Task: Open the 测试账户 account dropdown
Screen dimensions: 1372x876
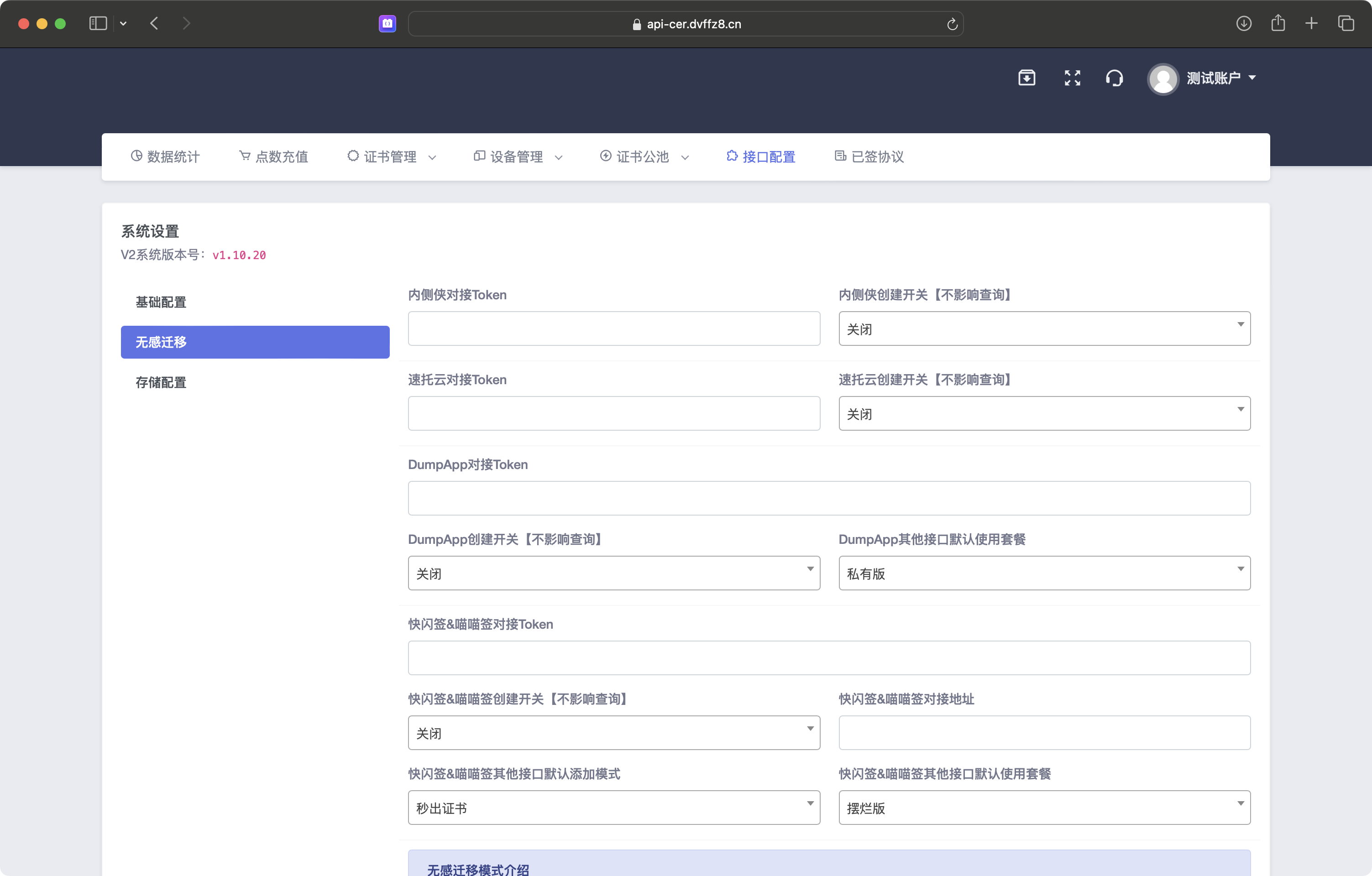Action: 1221,78
